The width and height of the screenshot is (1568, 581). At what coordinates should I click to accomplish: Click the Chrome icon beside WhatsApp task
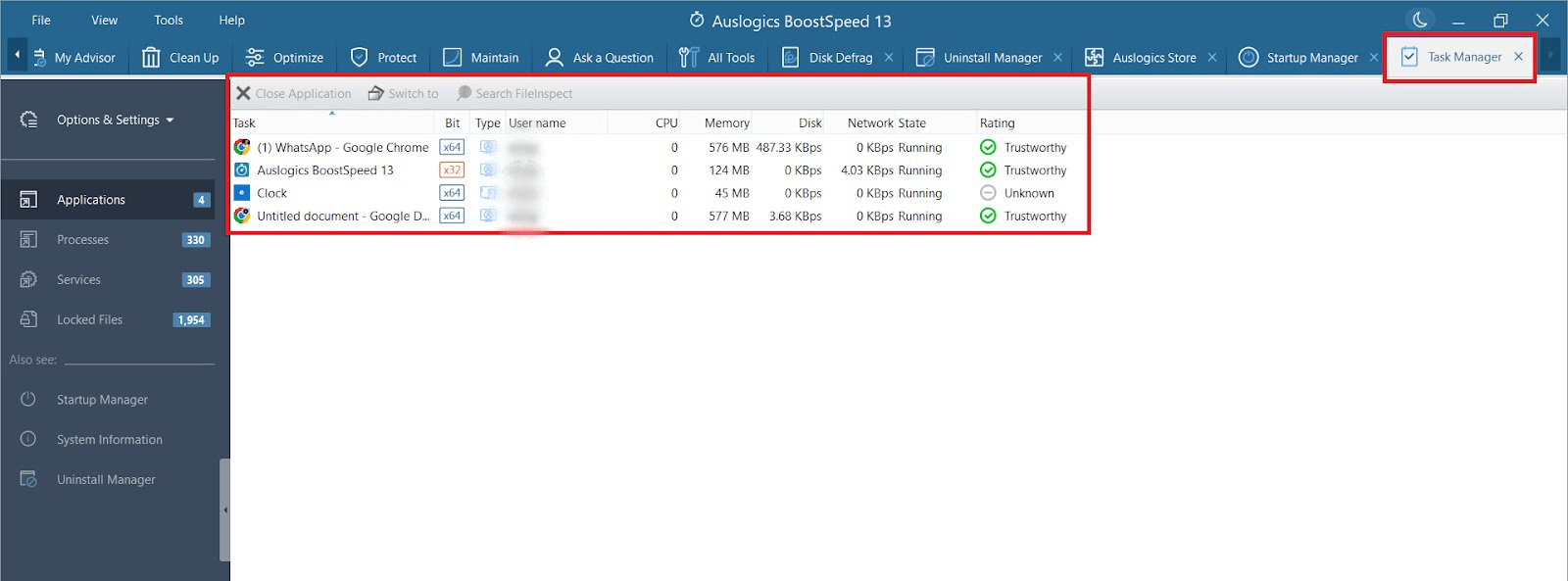[x=242, y=147]
